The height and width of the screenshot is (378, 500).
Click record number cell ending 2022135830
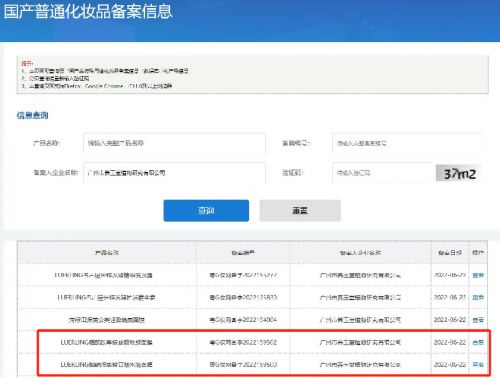[243, 297]
